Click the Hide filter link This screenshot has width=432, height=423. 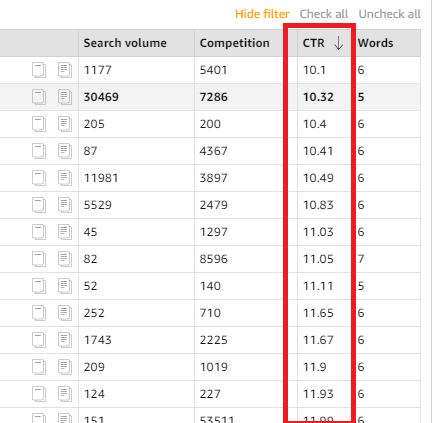coord(262,14)
